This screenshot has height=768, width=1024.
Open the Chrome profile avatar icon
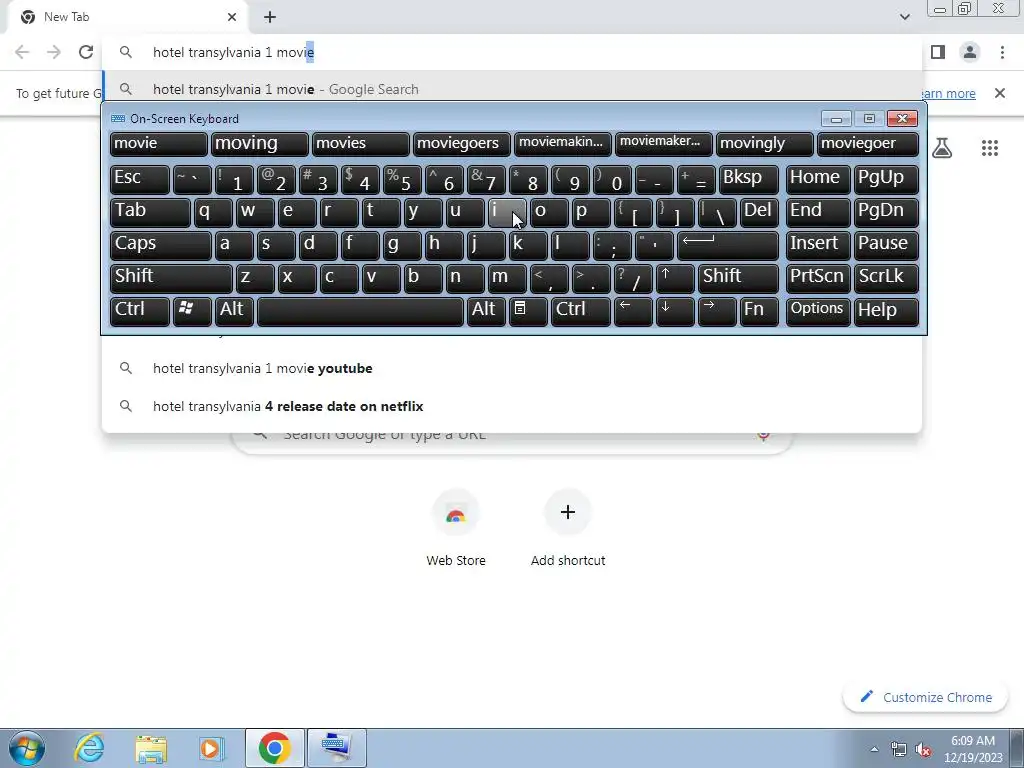(x=970, y=52)
